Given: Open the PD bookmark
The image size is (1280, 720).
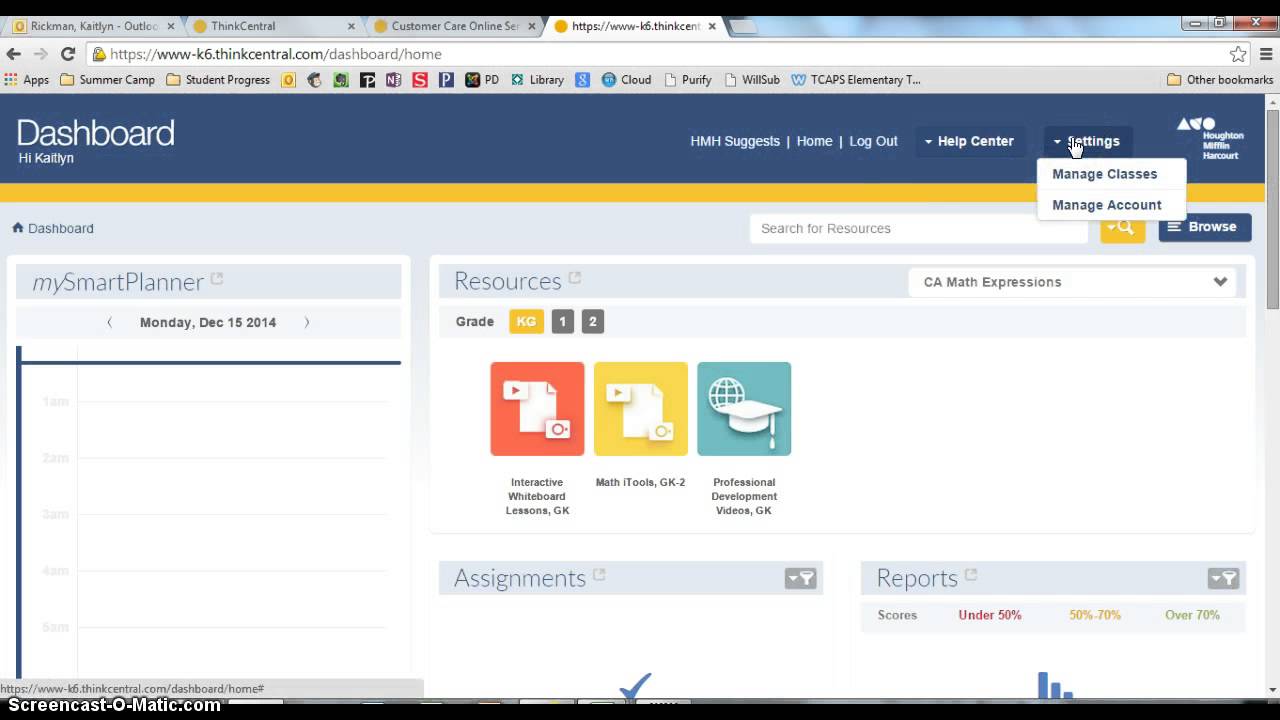Looking at the screenshot, I should (x=482, y=80).
